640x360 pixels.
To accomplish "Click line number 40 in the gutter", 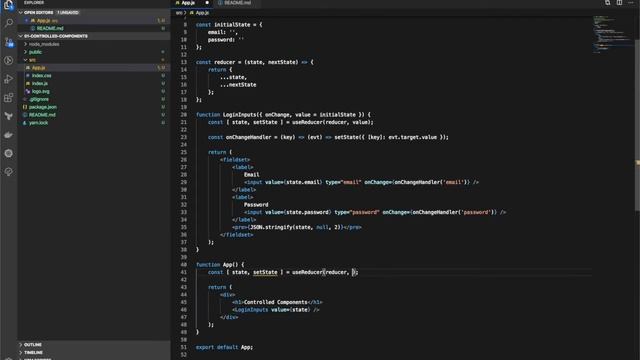I will 183,265.
